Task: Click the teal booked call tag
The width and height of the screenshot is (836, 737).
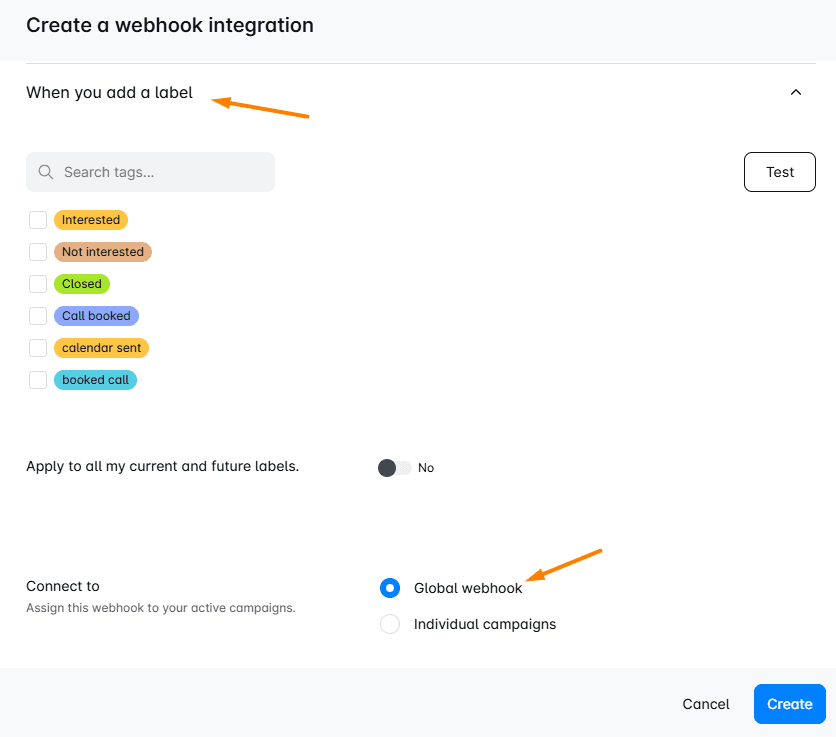Action: (95, 380)
